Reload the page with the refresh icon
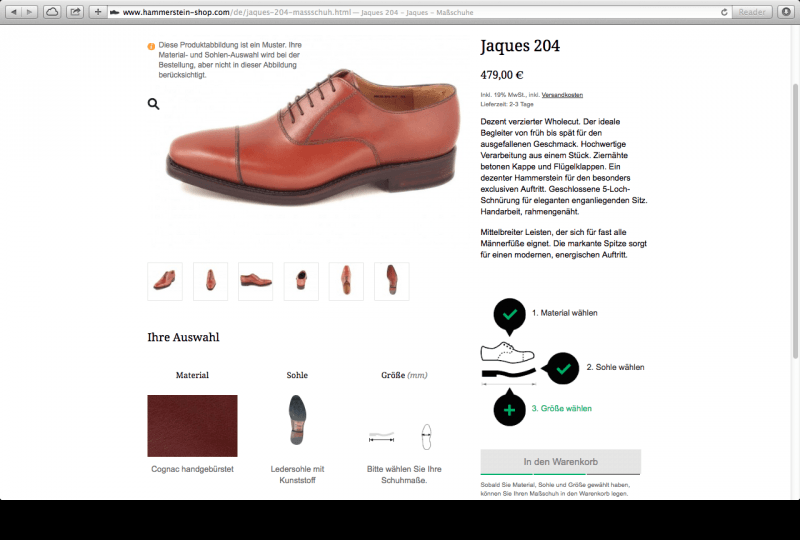The image size is (800, 540). pyautogui.click(x=724, y=12)
